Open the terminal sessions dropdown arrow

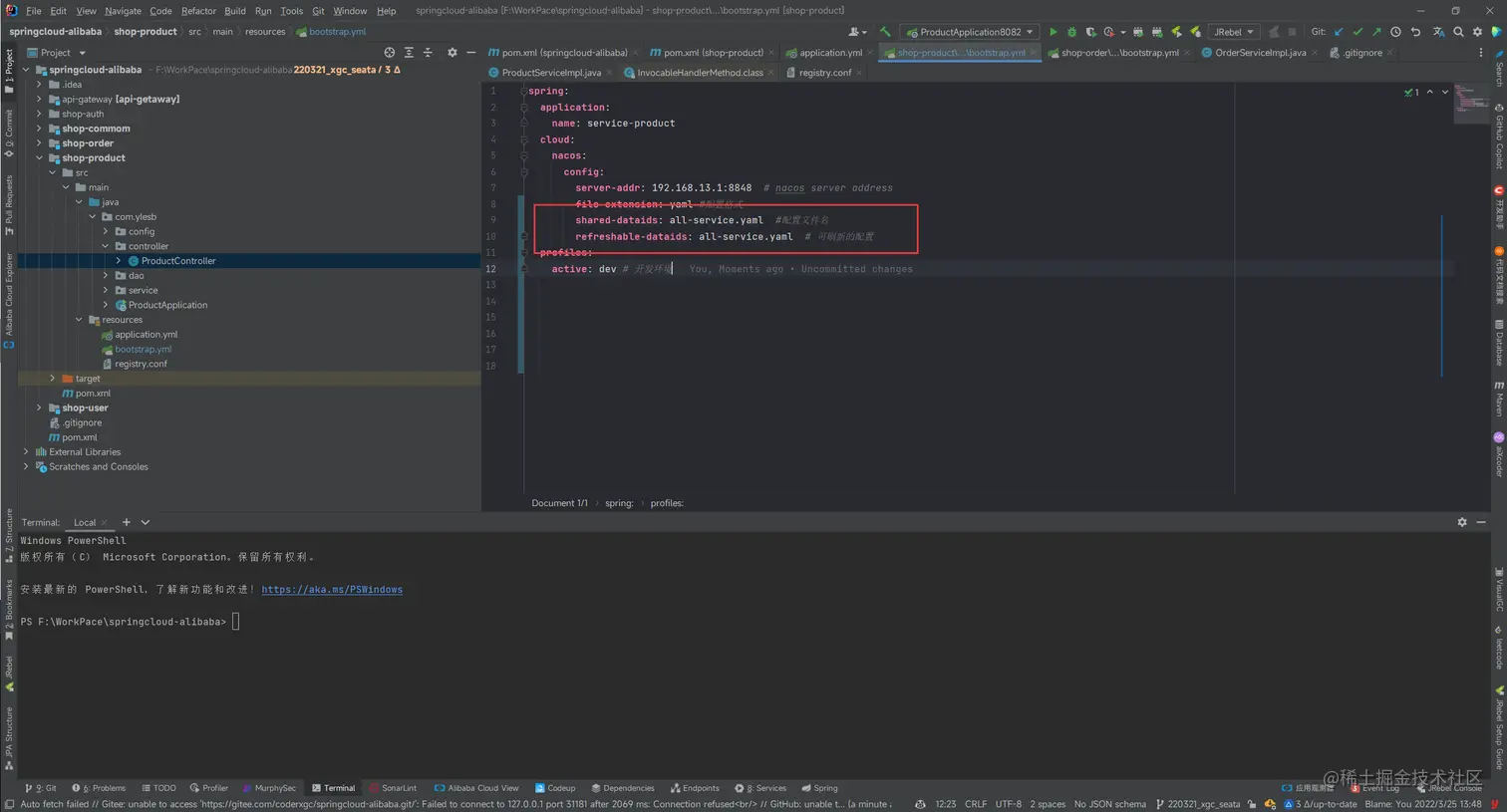click(x=146, y=522)
